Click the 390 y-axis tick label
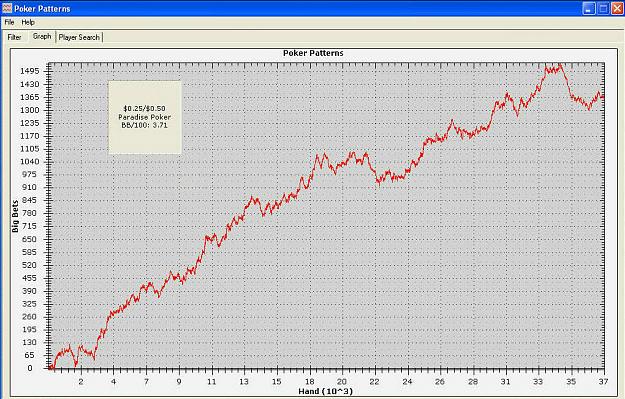The width and height of the screenshot is (625, 399). tap(31, 291)
